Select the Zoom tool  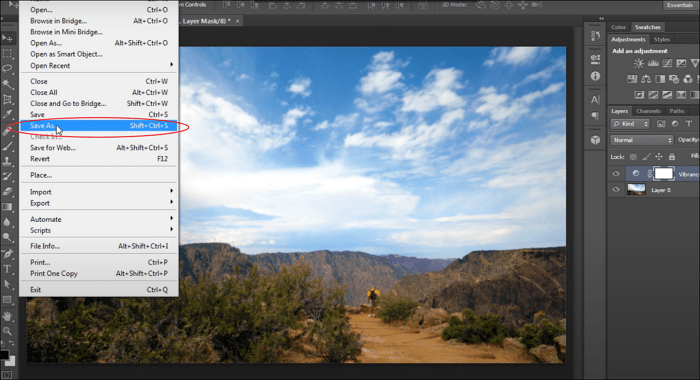click(7, 331)
